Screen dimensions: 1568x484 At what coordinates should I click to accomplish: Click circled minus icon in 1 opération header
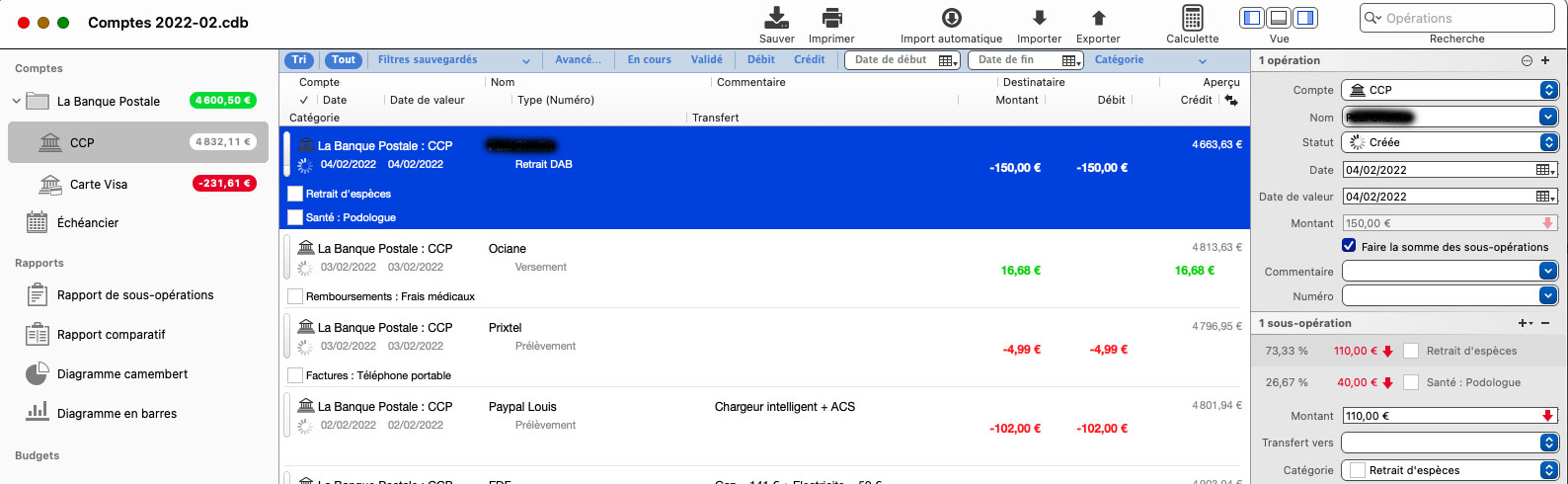pyautogui.click(x=1527, y=60)
